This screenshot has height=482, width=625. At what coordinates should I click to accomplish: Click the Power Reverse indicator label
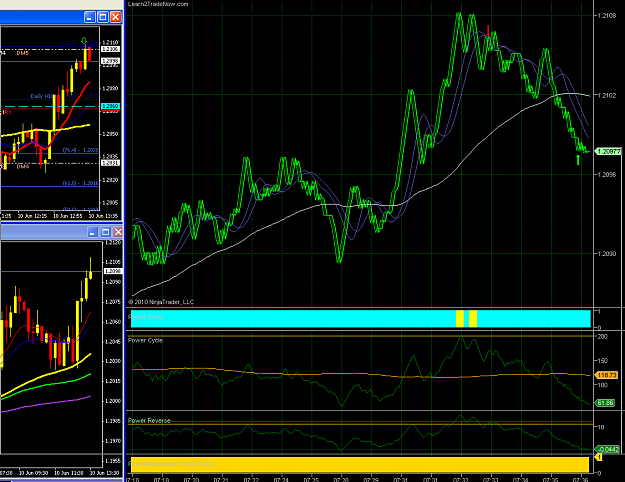pyautogui.click(x=149, y=421)
